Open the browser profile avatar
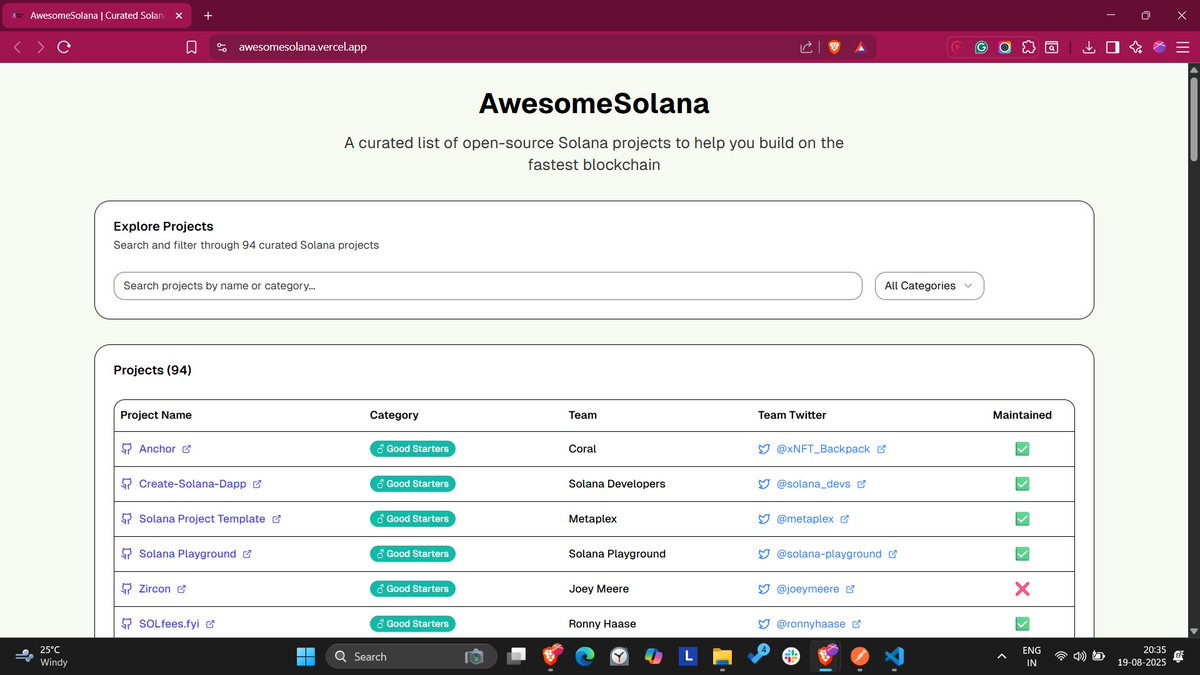The width and height of the screenshot is (1200, 675). tap(1159, 47)
